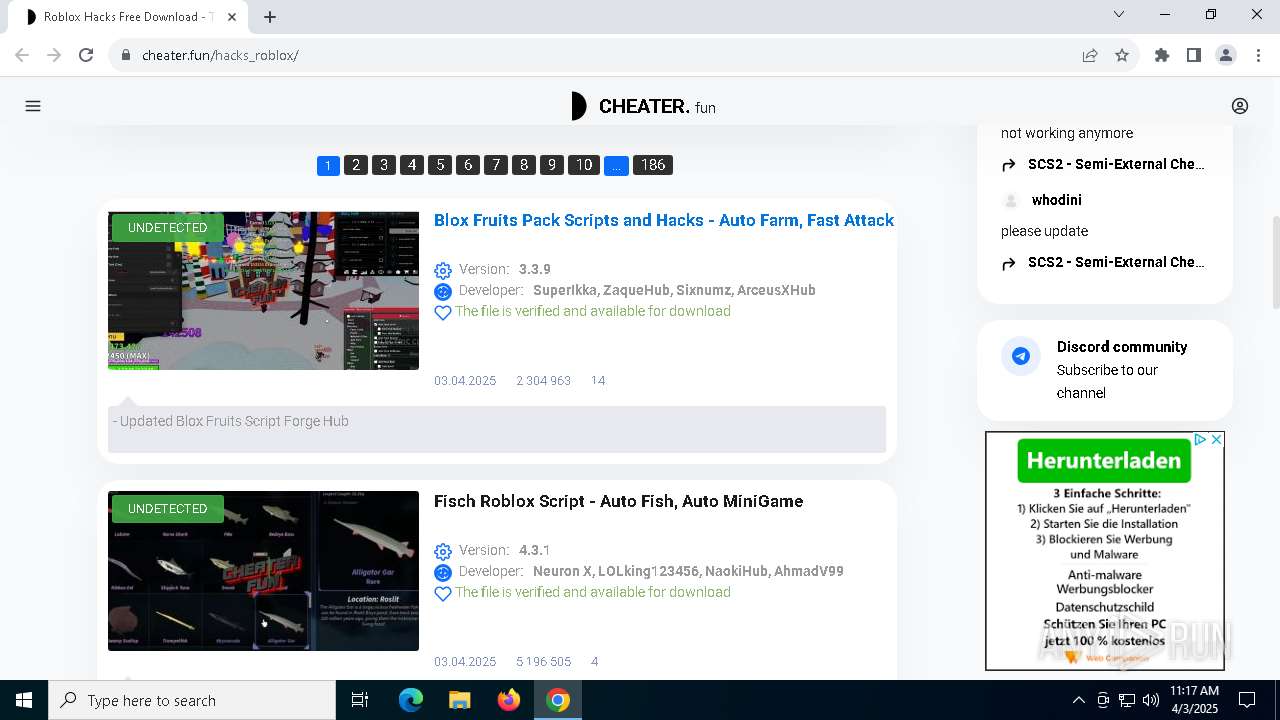The width and height of the screenshot is (1280, 720).
Task: Open the hamburger menu on Cheater.fun
Action: pos(33,106)
